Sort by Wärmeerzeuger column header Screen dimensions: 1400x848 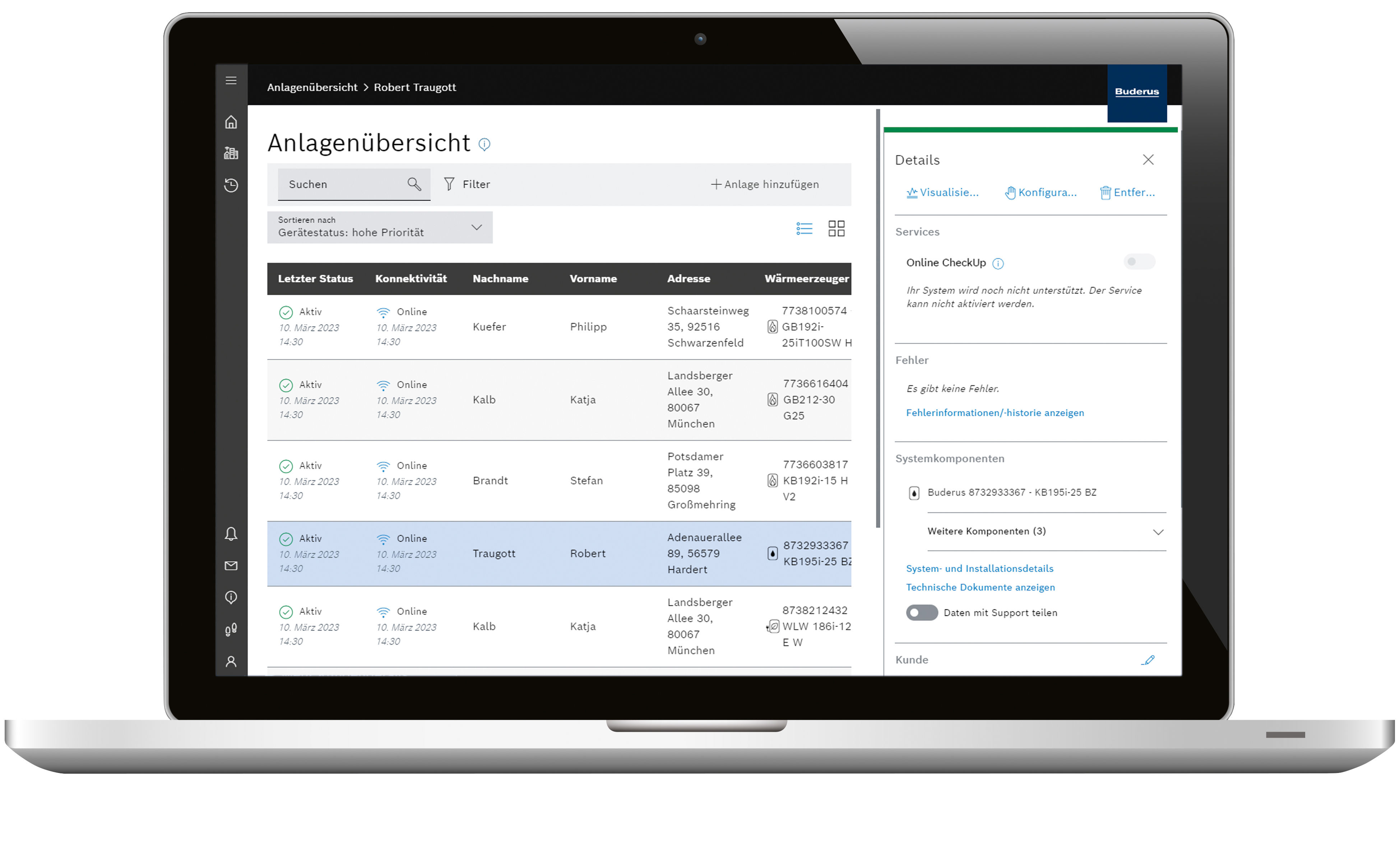[806, 279]
